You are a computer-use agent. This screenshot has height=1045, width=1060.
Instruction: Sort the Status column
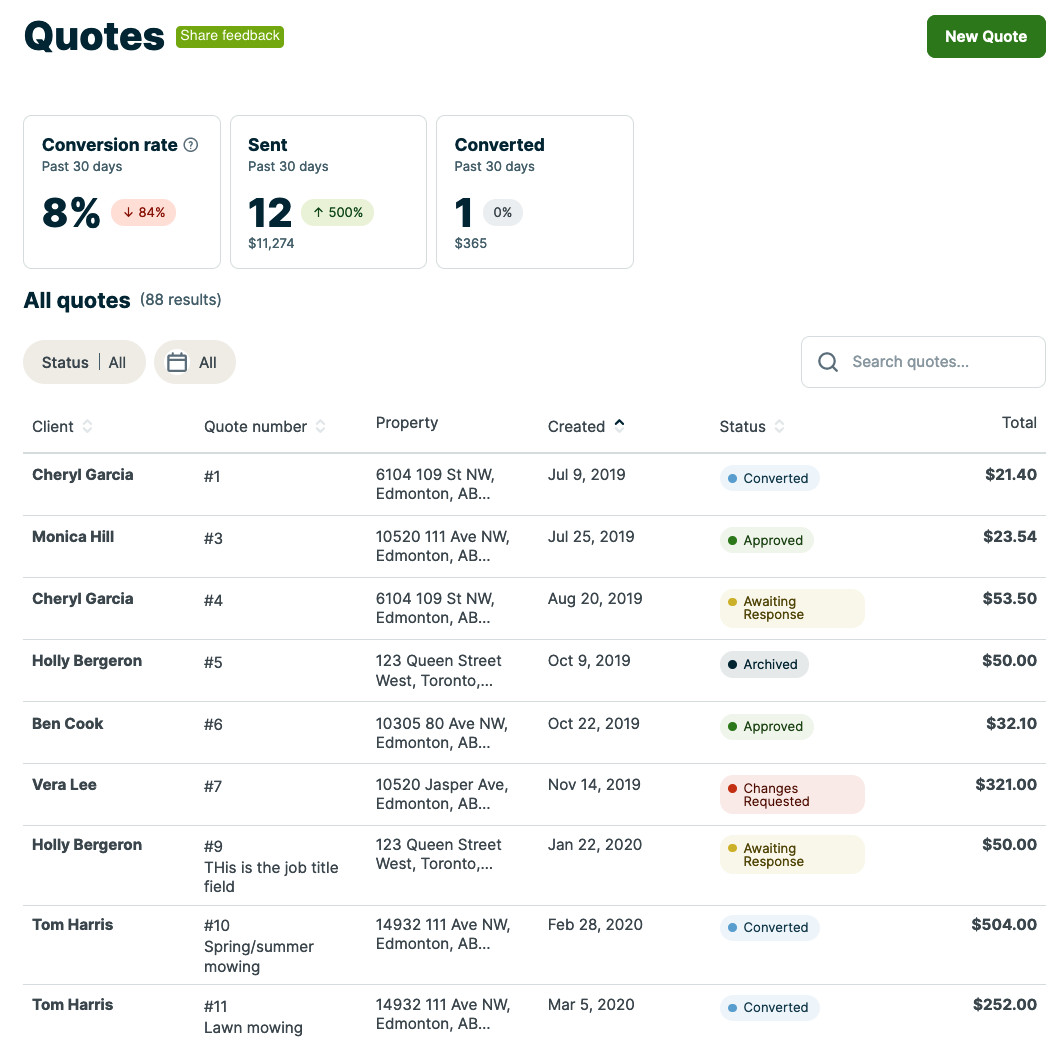[778, 426]
